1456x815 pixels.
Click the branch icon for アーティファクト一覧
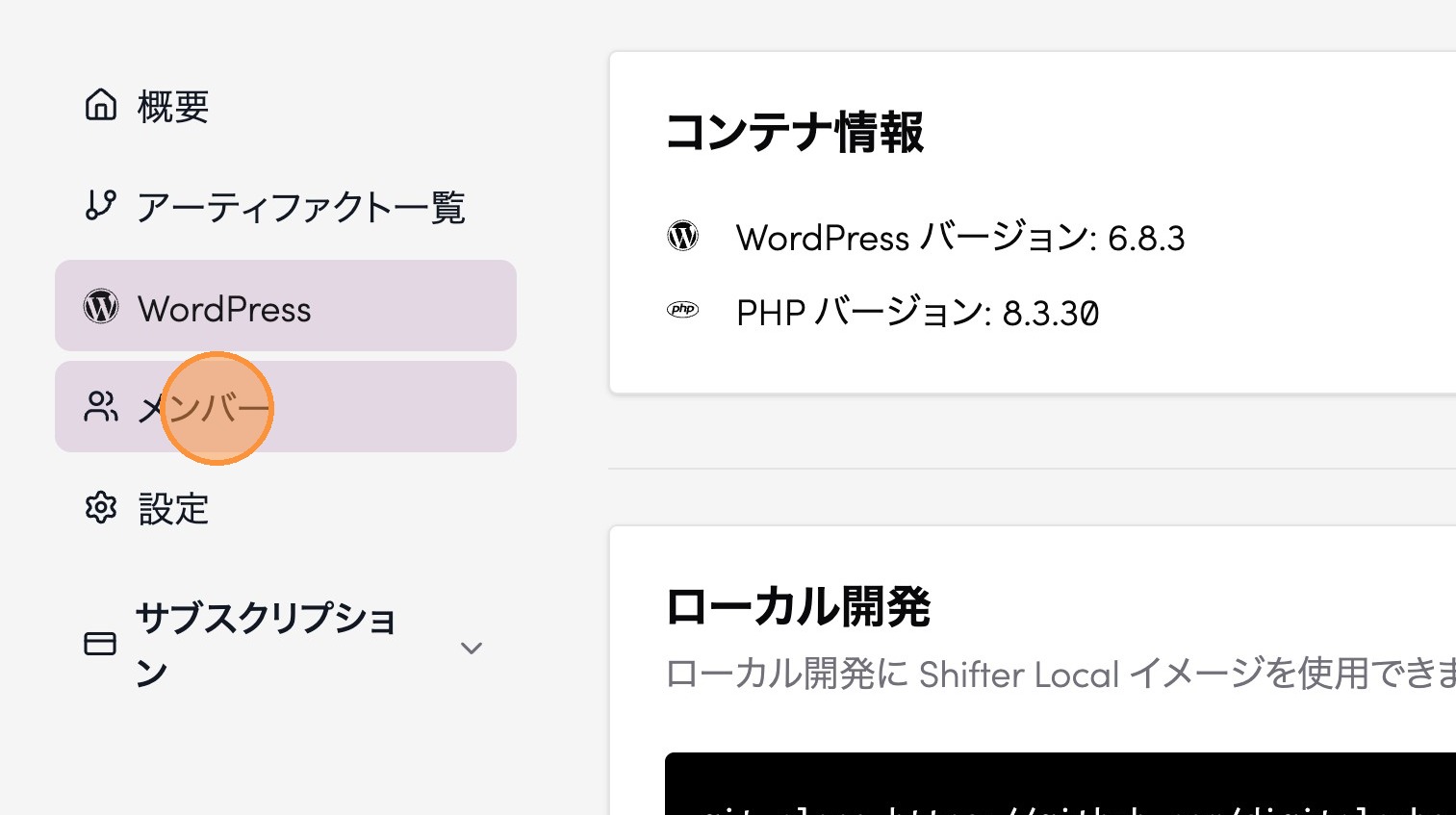point(101,205)
